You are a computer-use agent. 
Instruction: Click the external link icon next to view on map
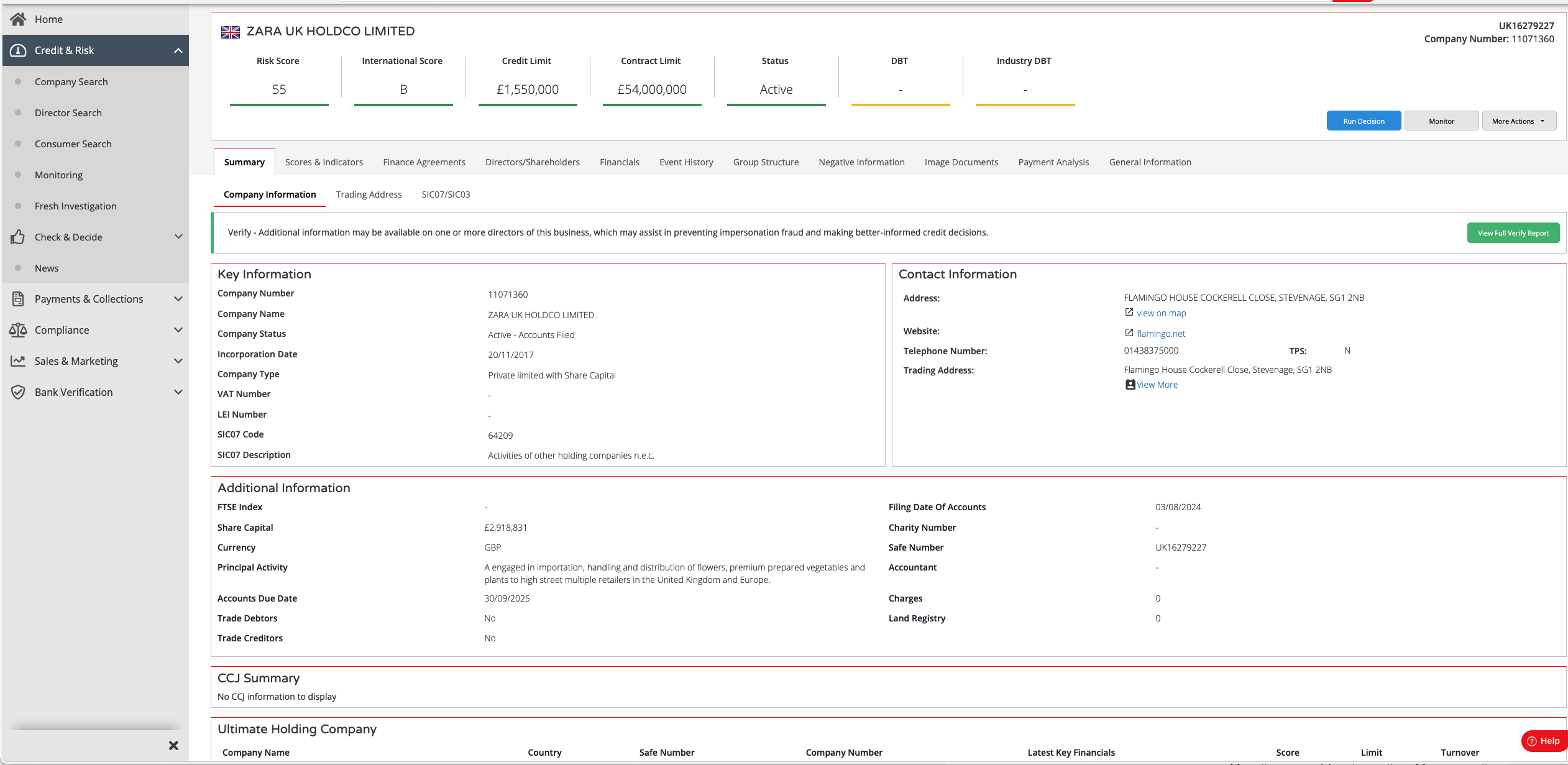1129,313
